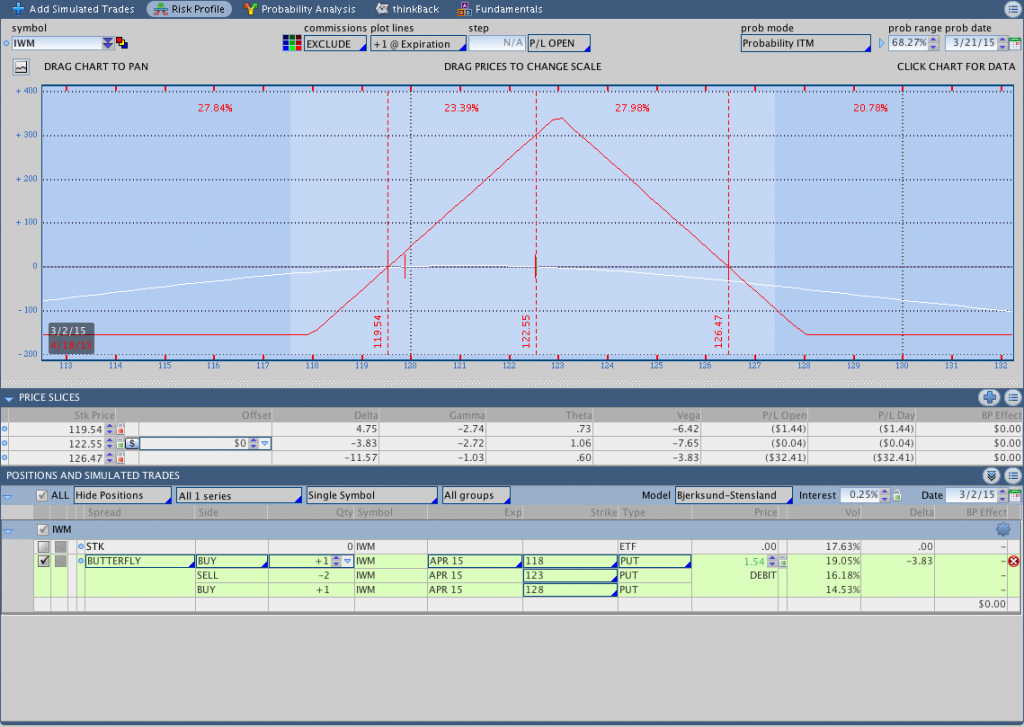Click the 119.54 breakeven price marker

[377, 331]
